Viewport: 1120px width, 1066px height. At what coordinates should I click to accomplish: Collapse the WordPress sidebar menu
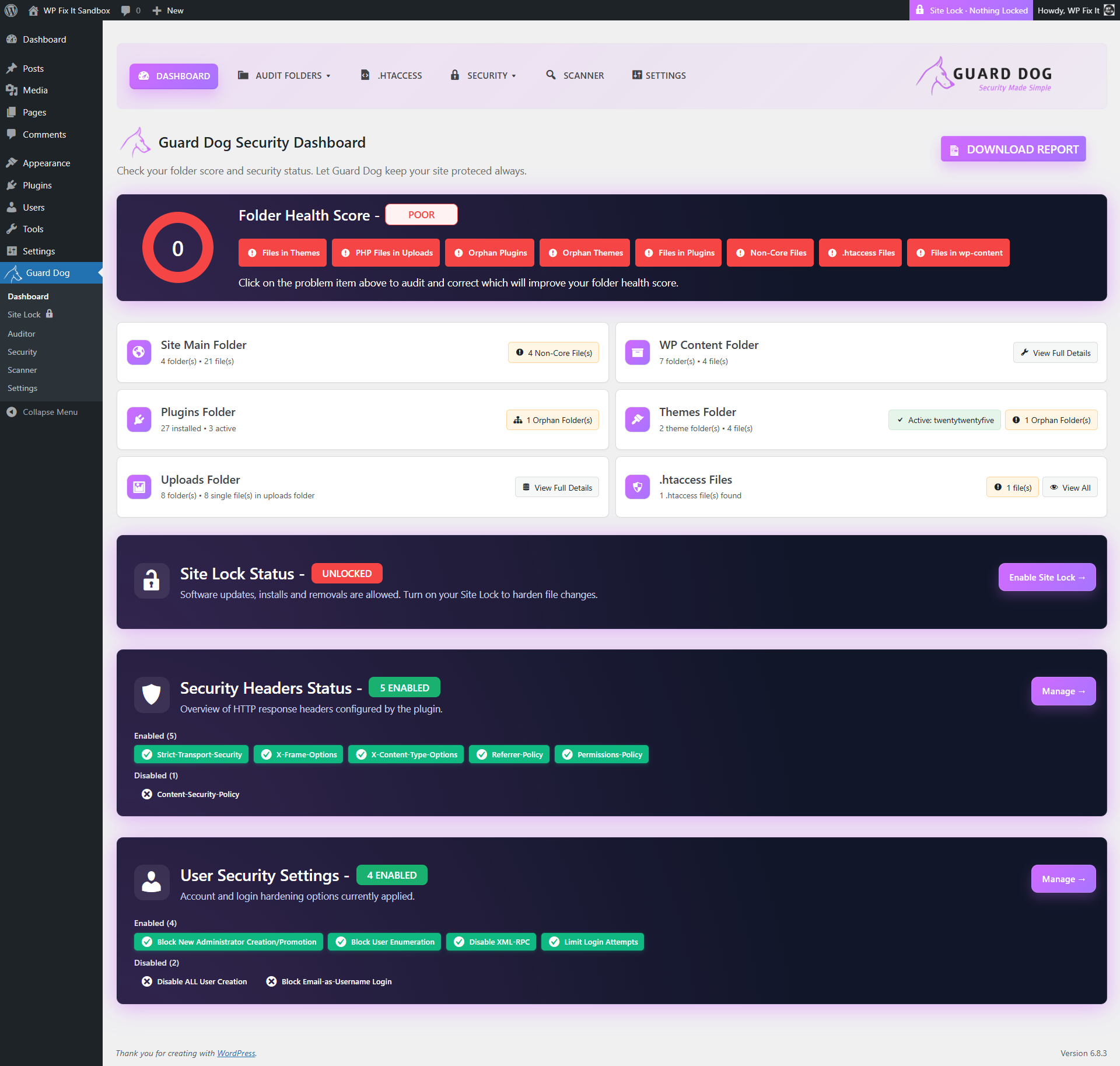(x=42, y=412)
